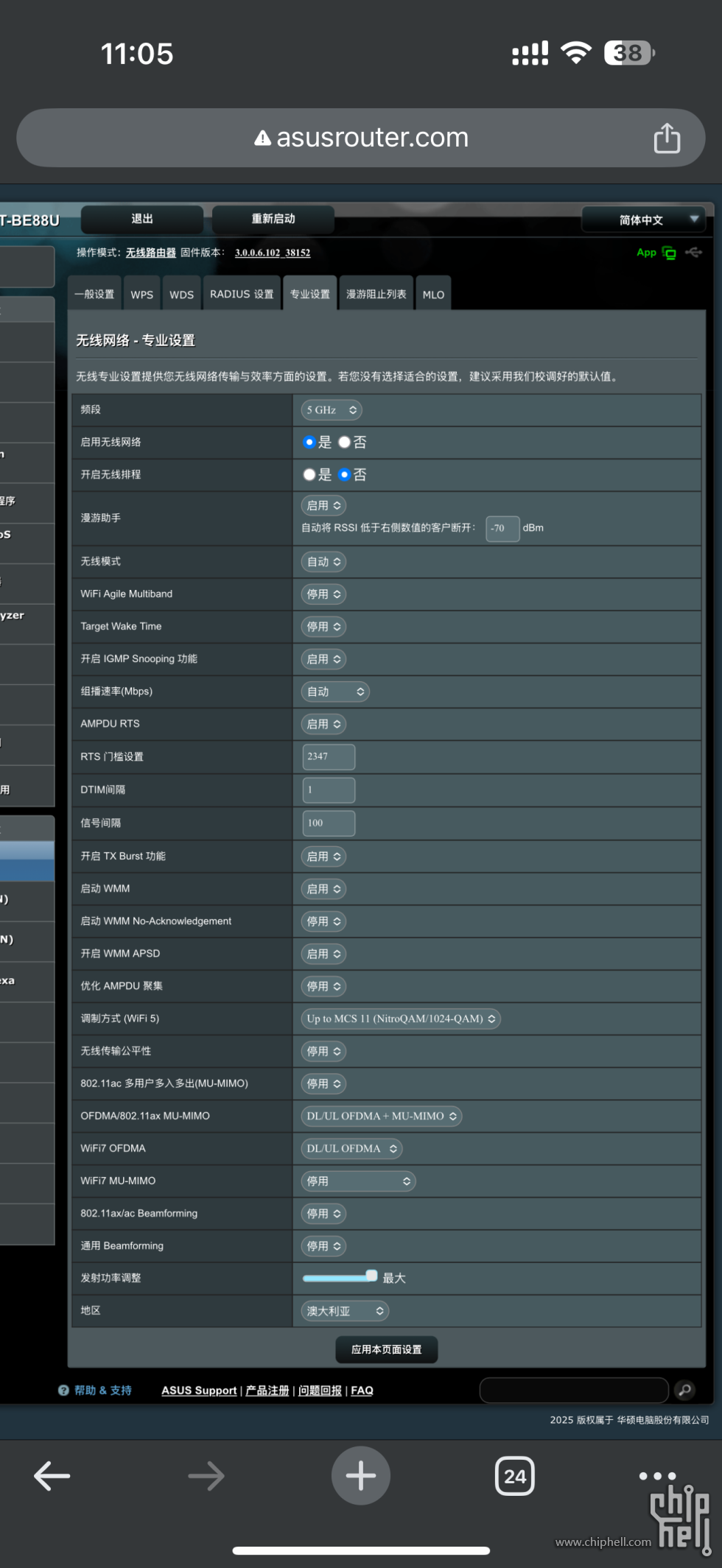This screenshot has height=1568, width=722.
Task: Open the 频段 5 GHz dropdown
Action: coord(332,410)
